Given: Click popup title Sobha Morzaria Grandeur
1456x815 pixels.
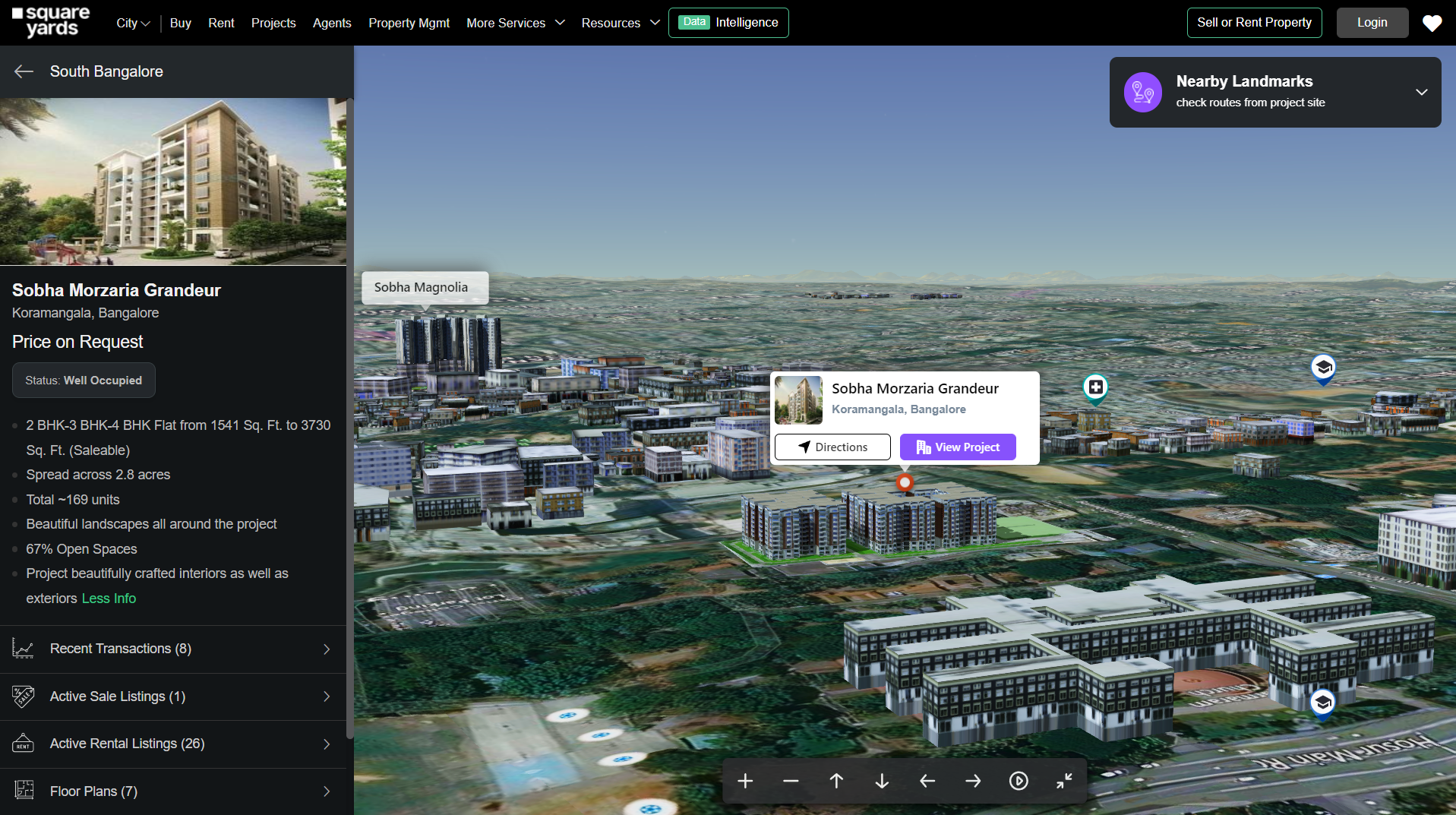Looking at the screenshot, I should (x=915, y=389).
